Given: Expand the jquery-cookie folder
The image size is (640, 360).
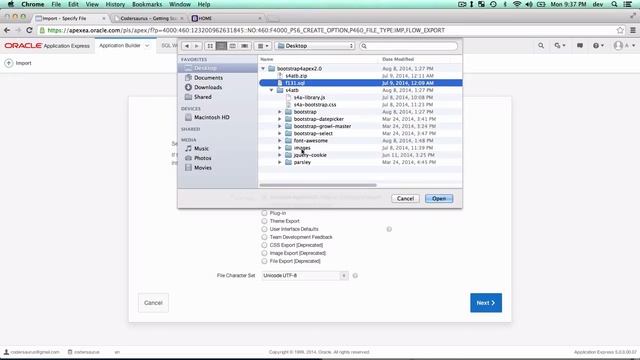Looking at the screenshot, I should [x=280, y=155].
